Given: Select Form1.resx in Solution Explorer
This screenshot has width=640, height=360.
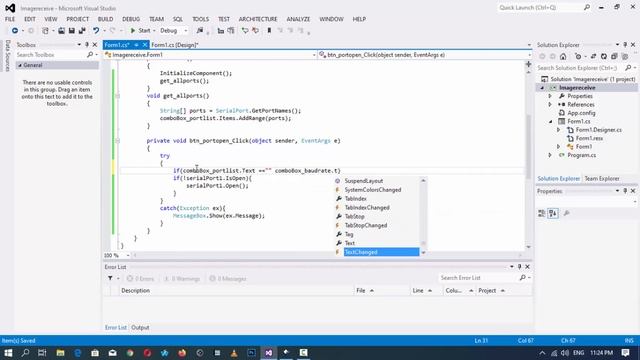Looking at the screenshot, I should 589,138.
